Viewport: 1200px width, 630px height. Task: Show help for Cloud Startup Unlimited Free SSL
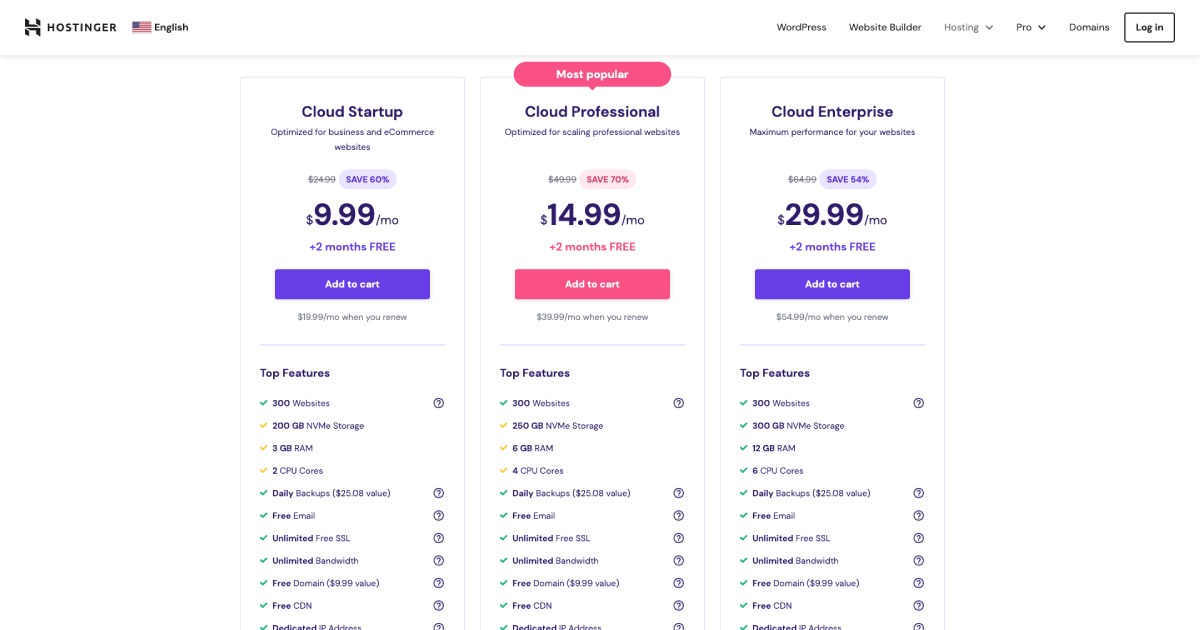[x=438, y=538]
